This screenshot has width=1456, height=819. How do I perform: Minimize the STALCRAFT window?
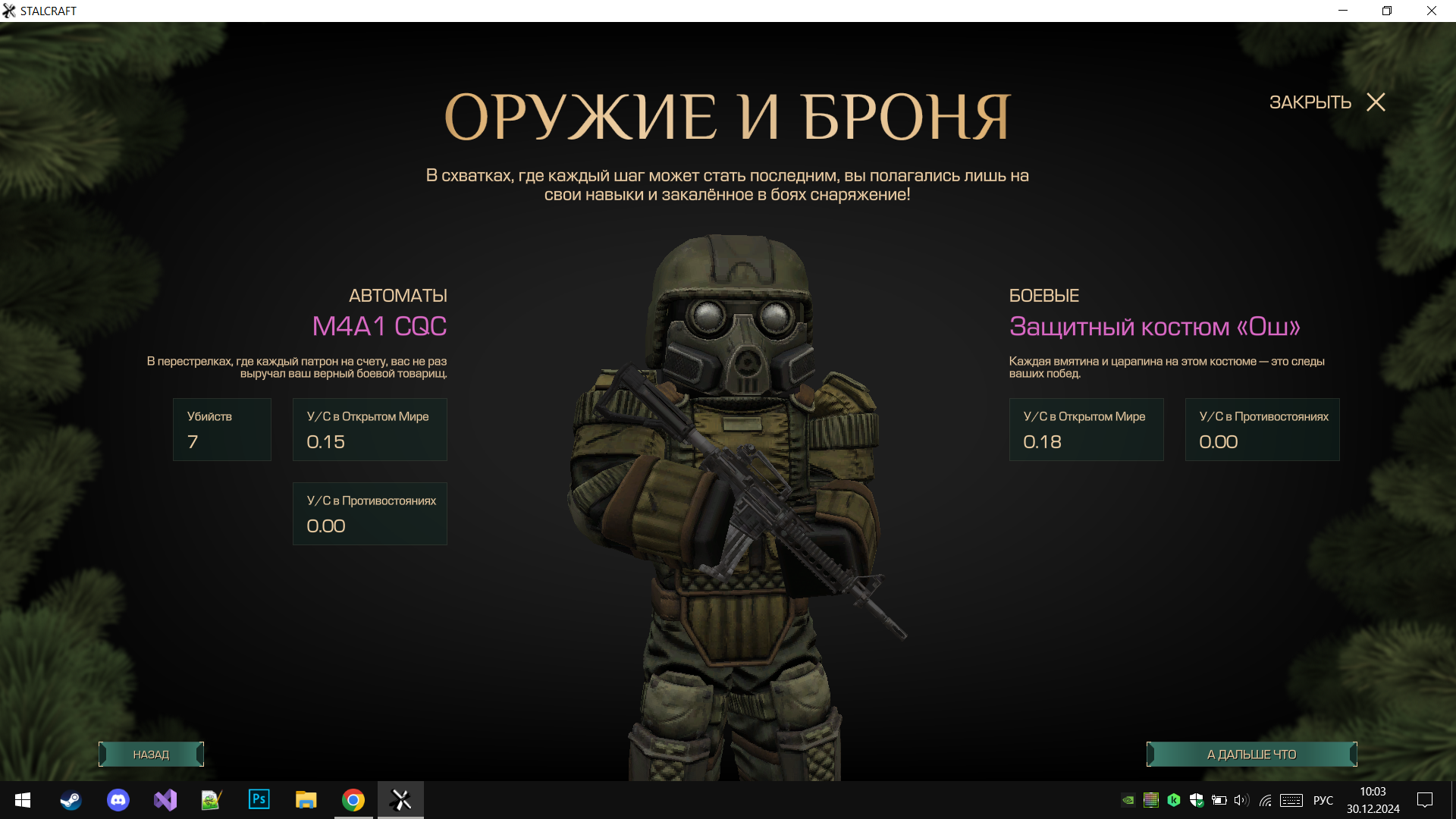(1343, 11)
